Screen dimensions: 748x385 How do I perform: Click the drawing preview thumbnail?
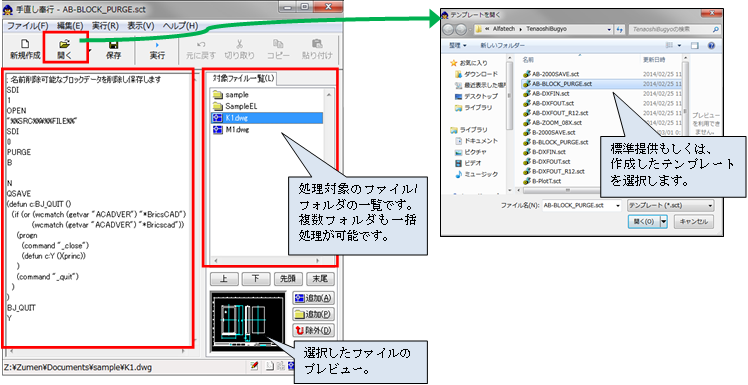pos(248,321)
